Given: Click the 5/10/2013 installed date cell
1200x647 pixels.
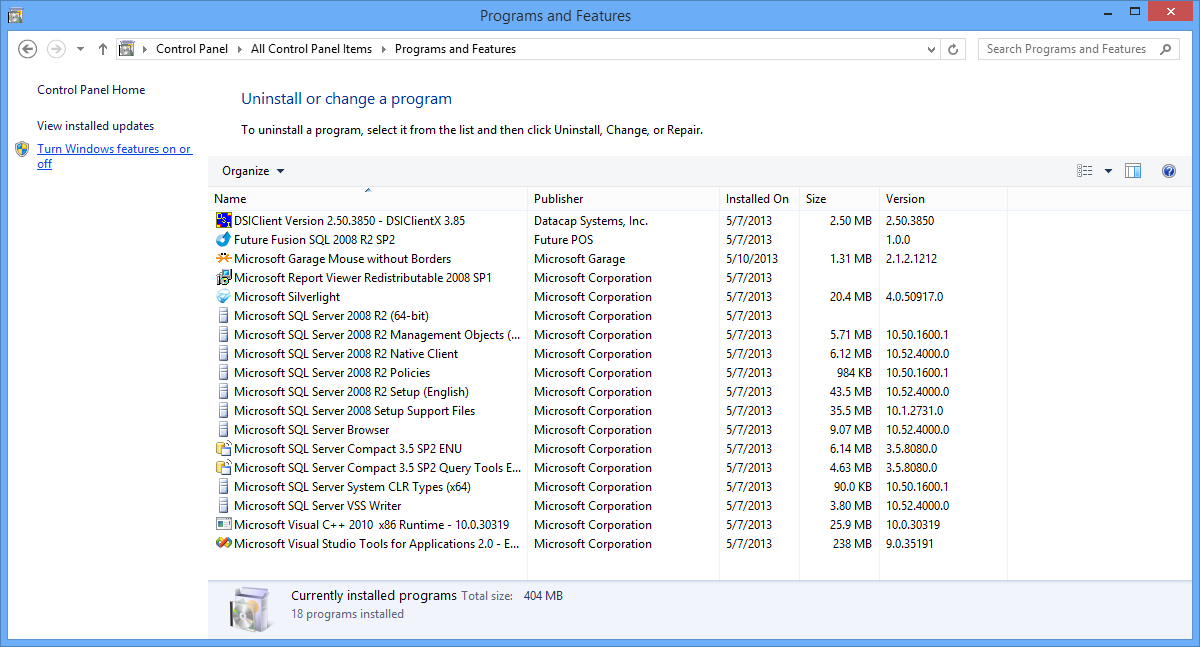Looking at the screenshot, I should pos(752,259).
